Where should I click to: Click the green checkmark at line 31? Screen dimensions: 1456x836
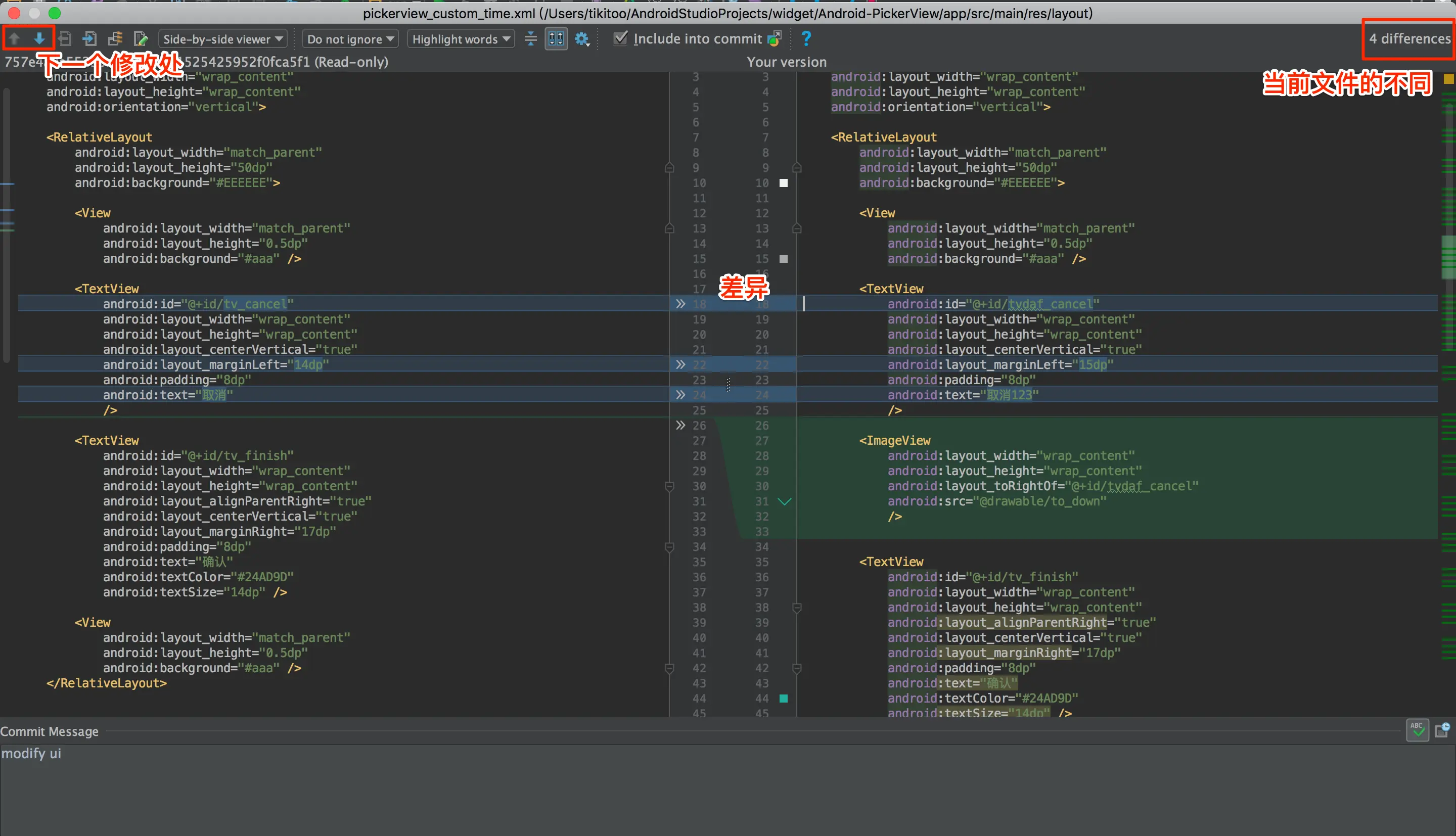(x=784, y=501)
